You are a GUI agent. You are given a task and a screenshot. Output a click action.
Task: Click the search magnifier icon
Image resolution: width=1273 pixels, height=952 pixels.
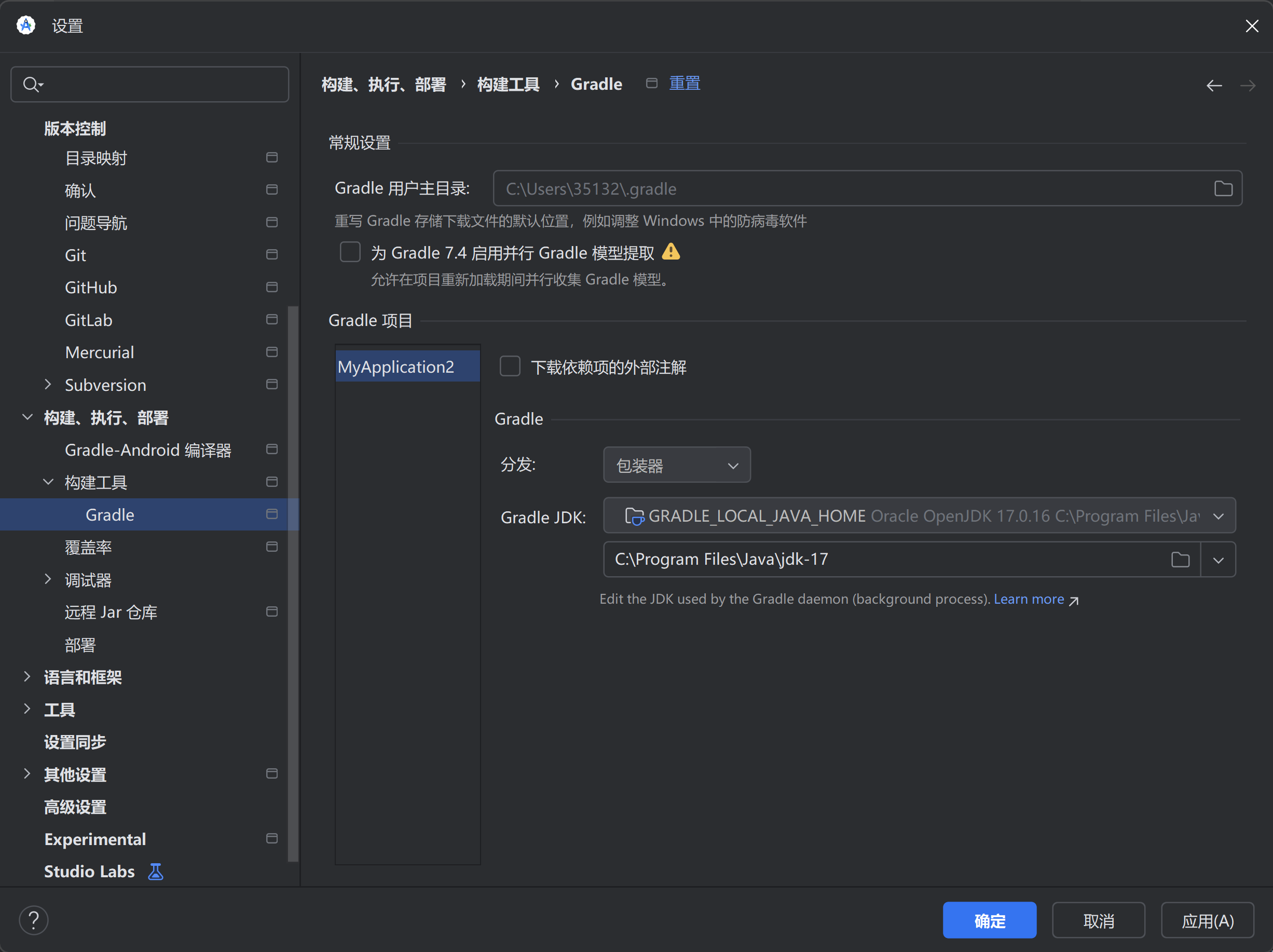click(x=31, y=85)
